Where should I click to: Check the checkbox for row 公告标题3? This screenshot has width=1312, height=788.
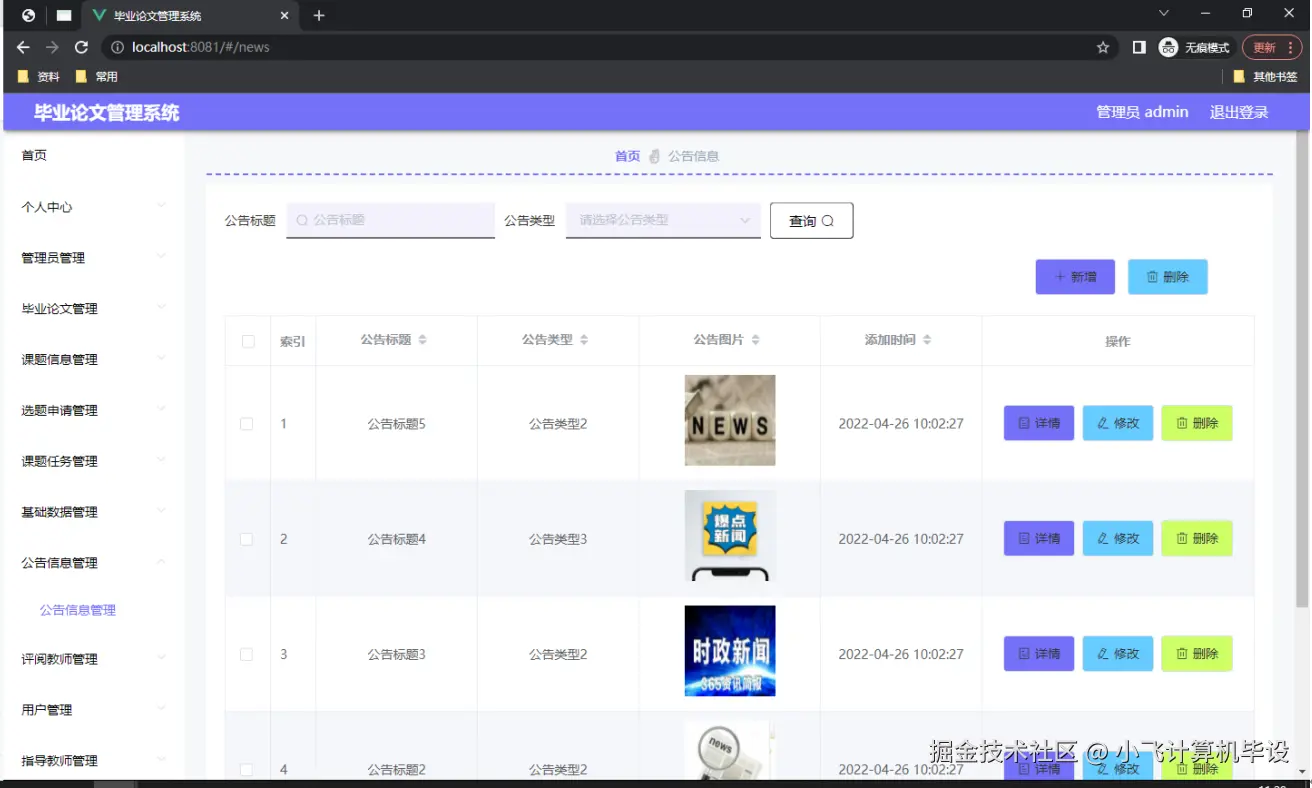[x=247, y=653]
